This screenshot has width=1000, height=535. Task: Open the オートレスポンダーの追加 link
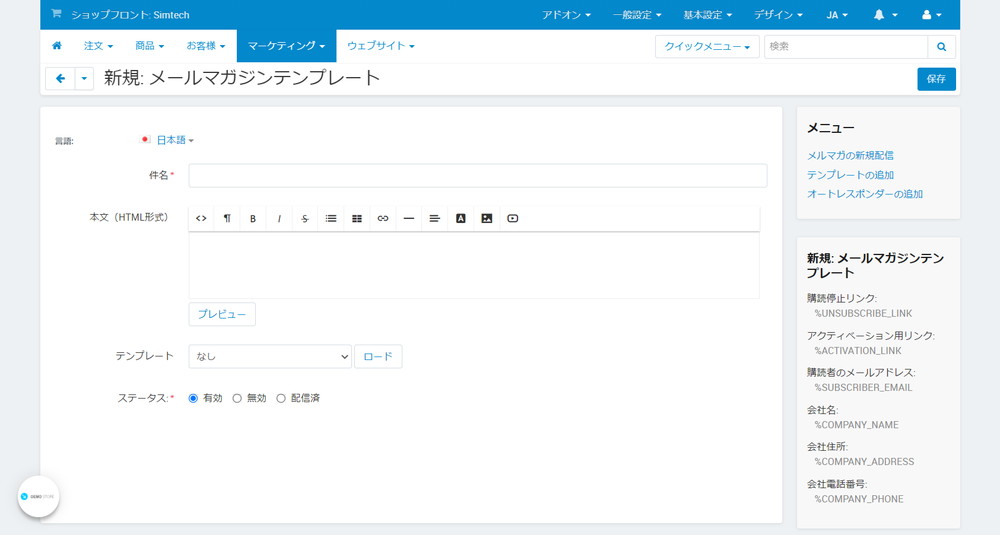click(x=865, y=194)
